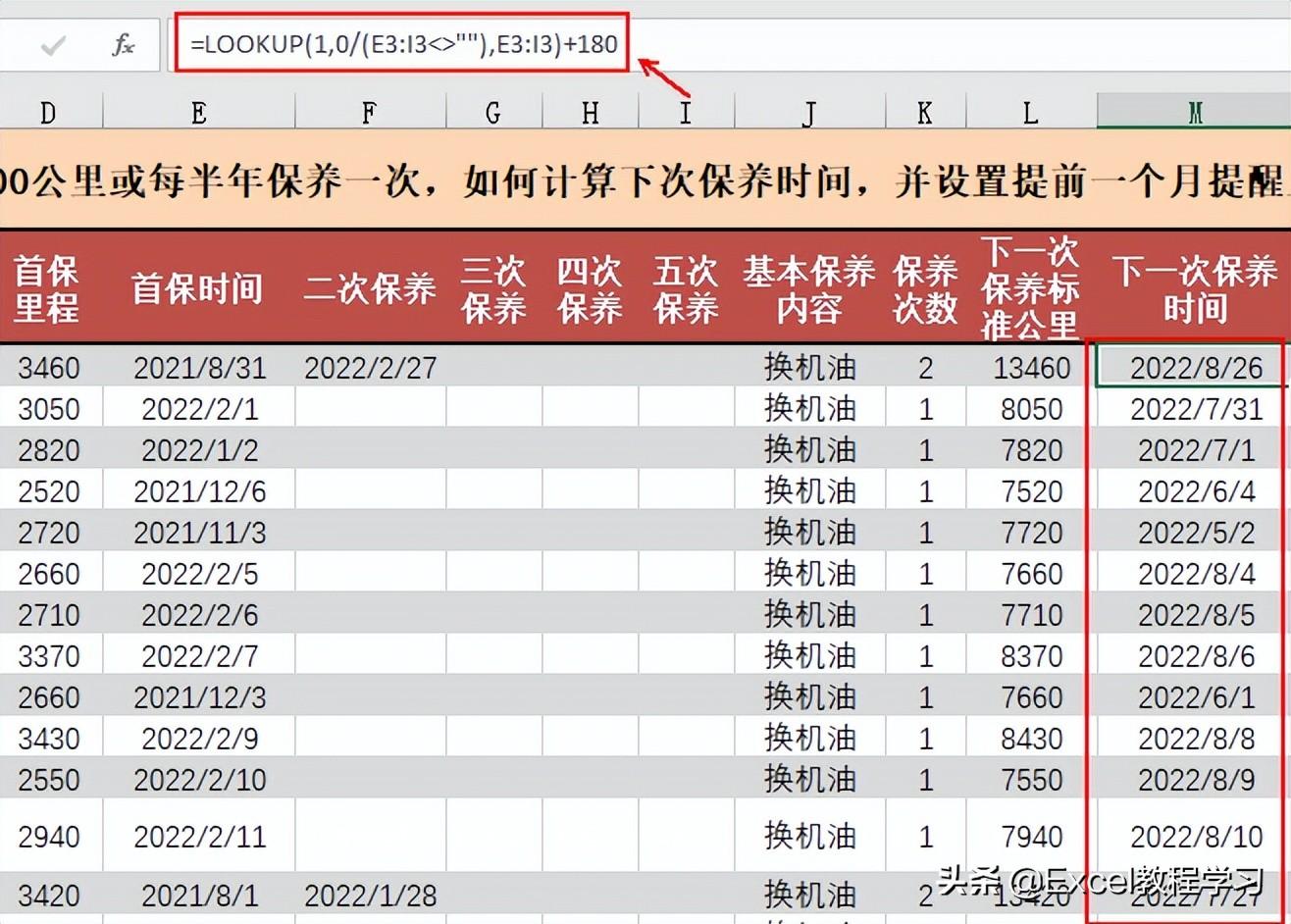This screenshot has width=1291, height=924.
Task: Click the Enter checkmark beside the formula bar
Action: 54,45
